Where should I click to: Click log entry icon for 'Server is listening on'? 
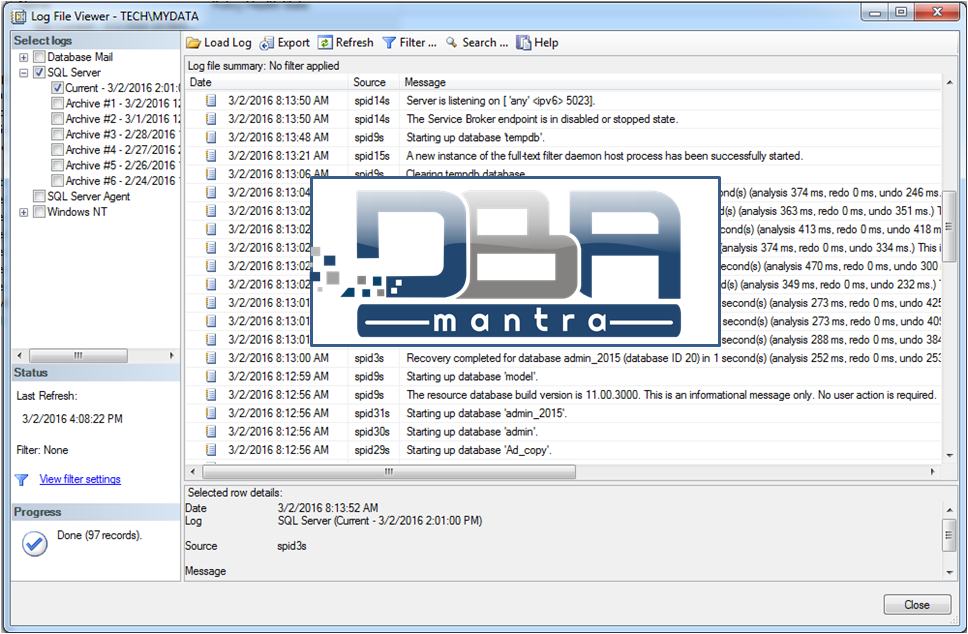[211, 101]
